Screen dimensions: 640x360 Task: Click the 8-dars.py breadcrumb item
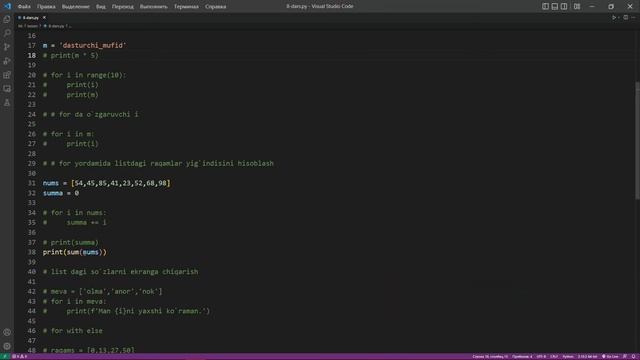click(x=54, y=26)
